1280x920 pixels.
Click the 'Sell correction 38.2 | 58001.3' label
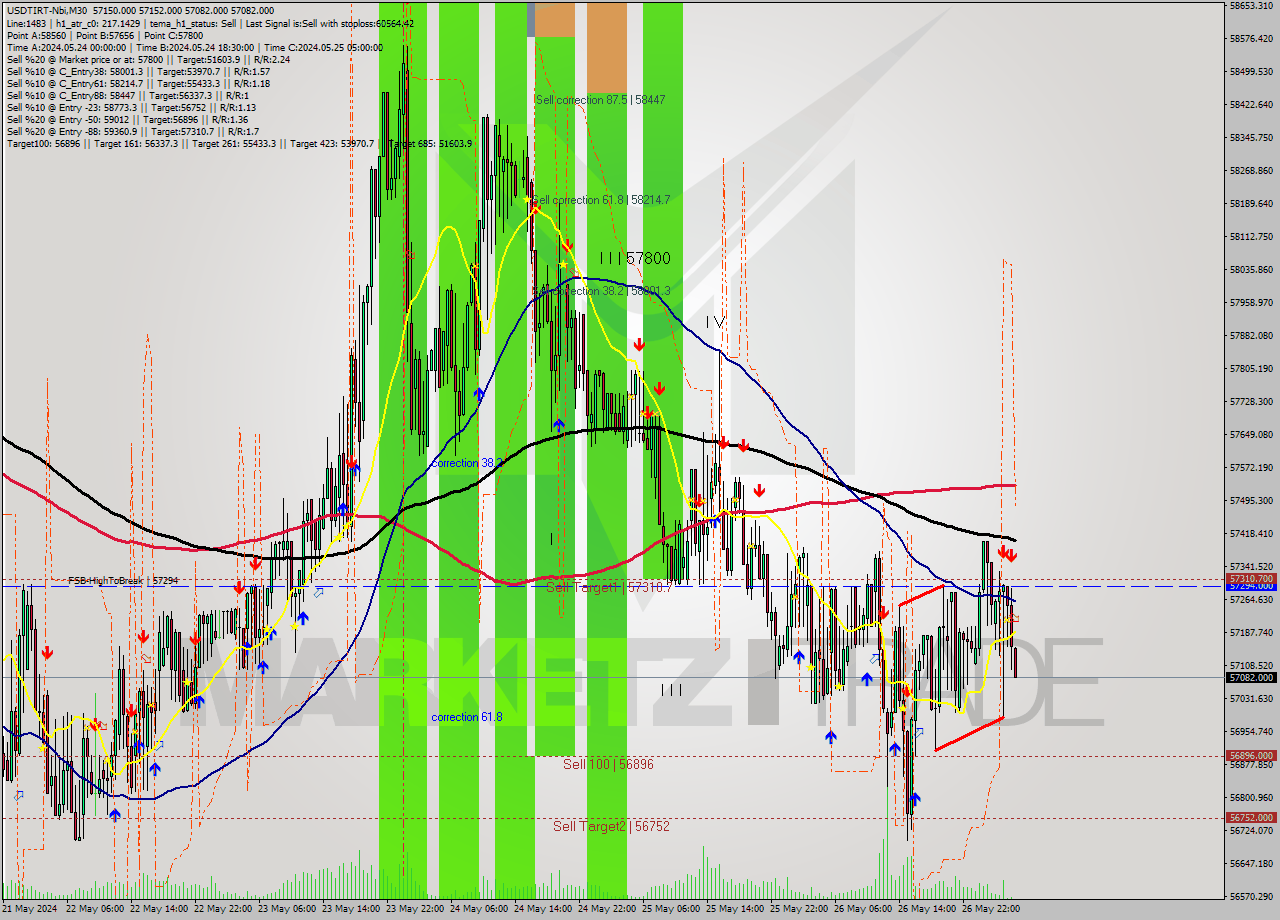tap(601, 291)
